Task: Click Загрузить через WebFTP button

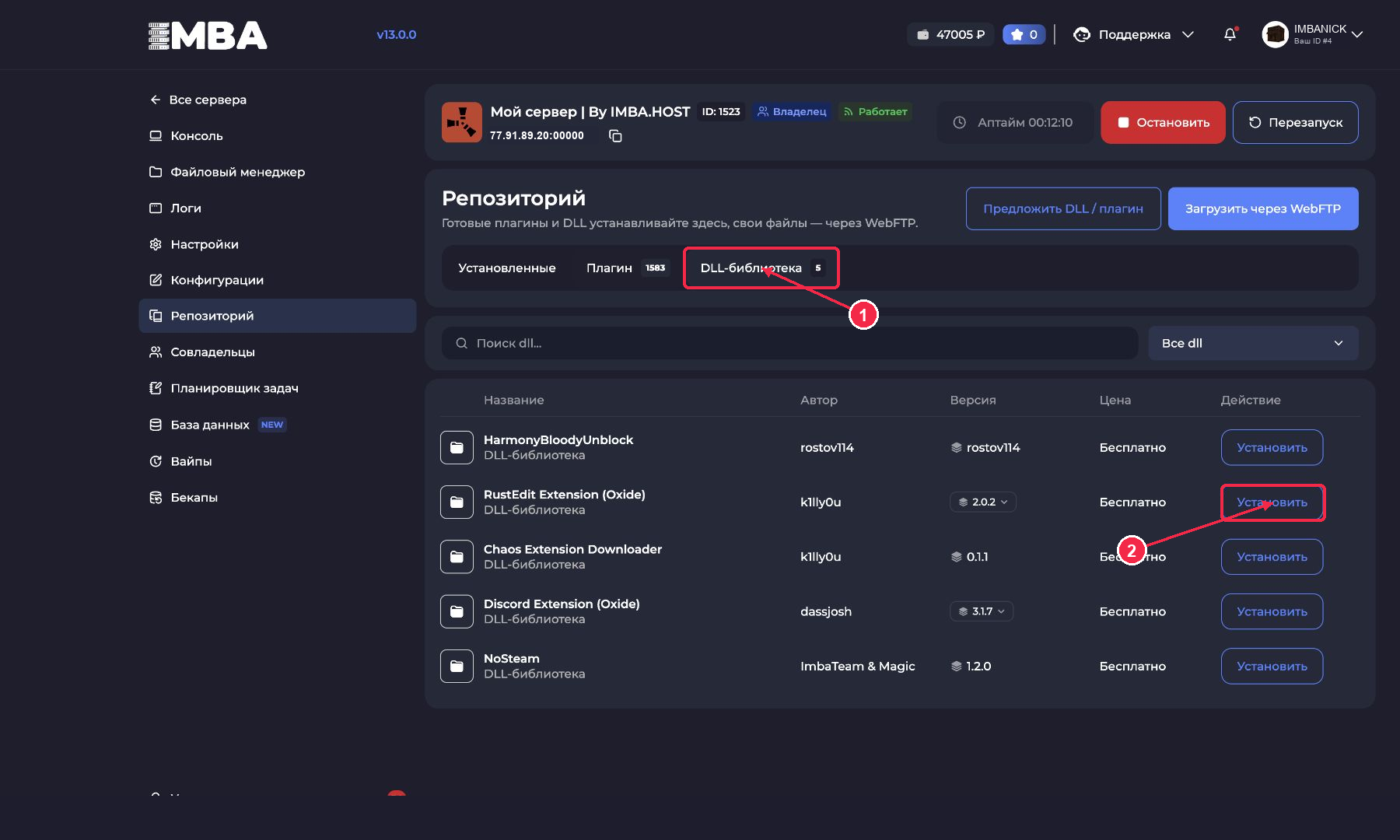Action: coord(1263,208)
